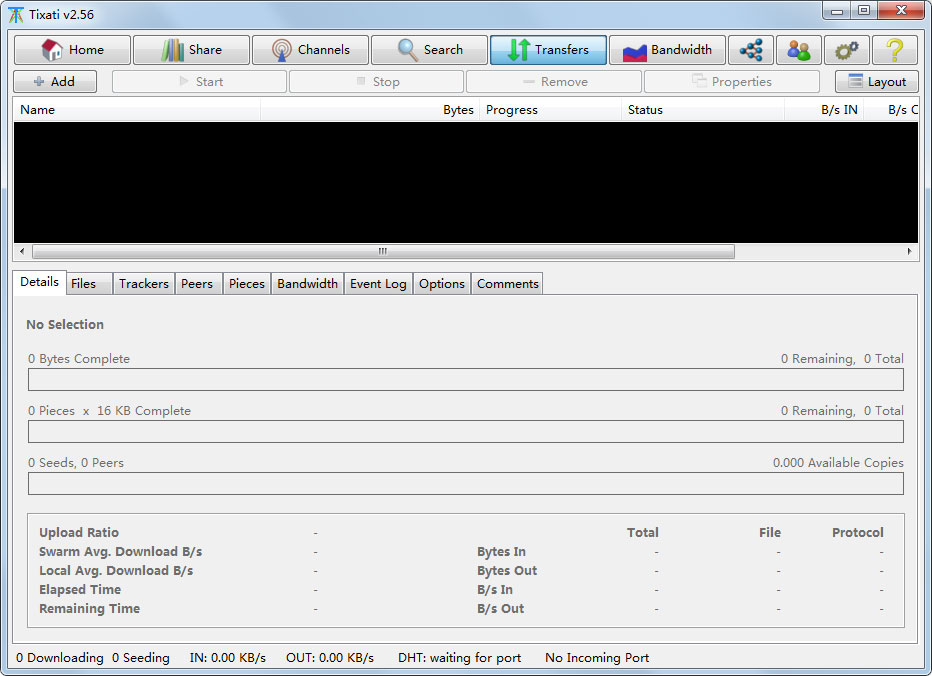The width and height of the screenshot is (932, 676).
Task: Select the Transfers view
Action: tap(548, 50)
